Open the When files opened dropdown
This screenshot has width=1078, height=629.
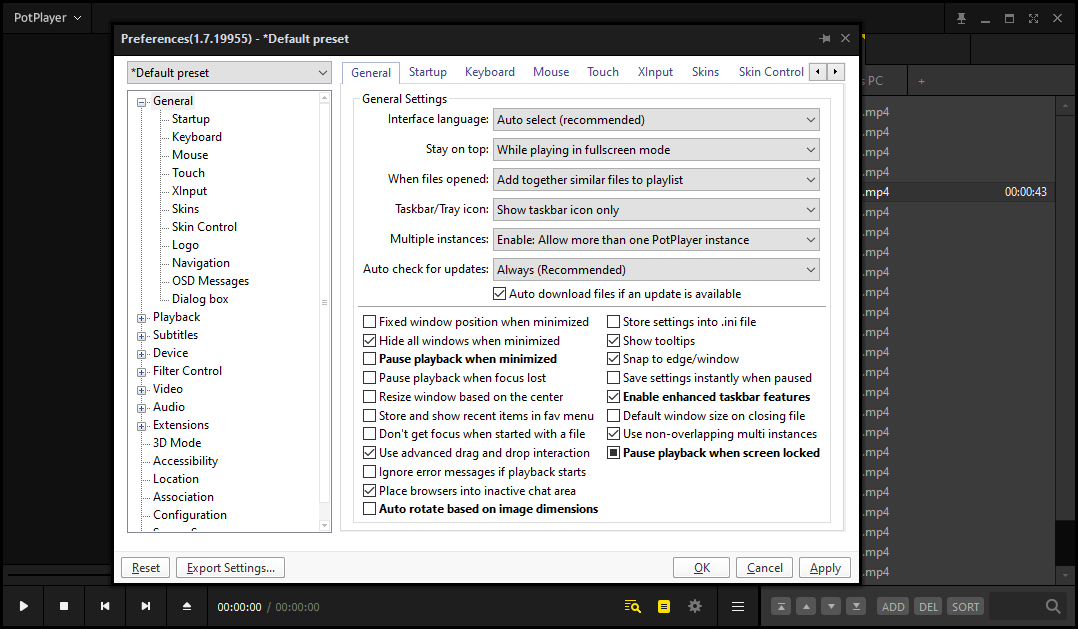click(x=656, y=179)
